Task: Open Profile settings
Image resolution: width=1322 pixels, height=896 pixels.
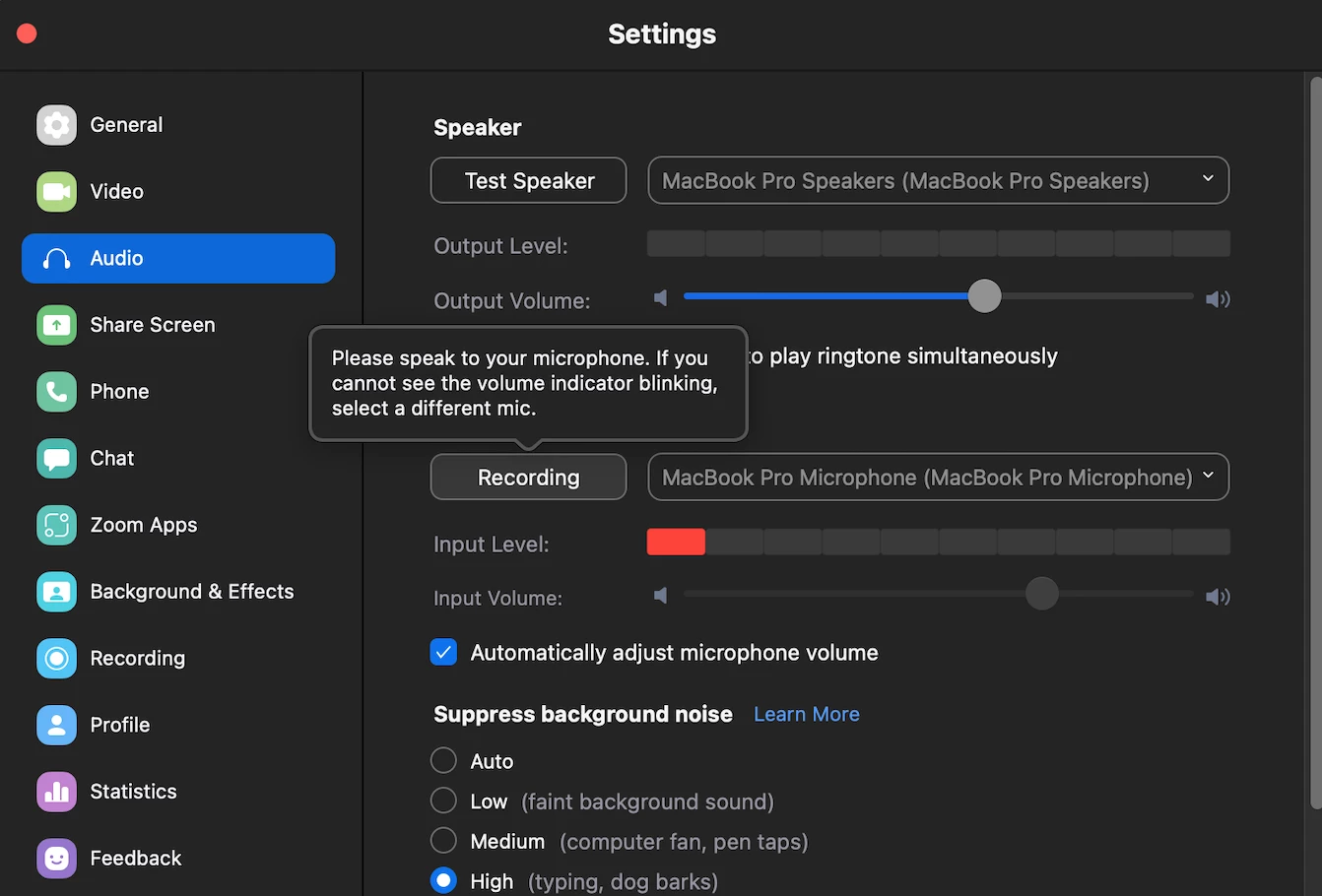Action: (x=178, y=725)
